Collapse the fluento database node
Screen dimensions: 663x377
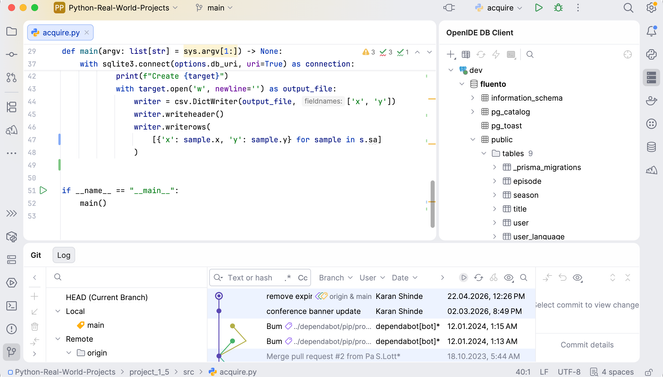click(x=462, y=84)
